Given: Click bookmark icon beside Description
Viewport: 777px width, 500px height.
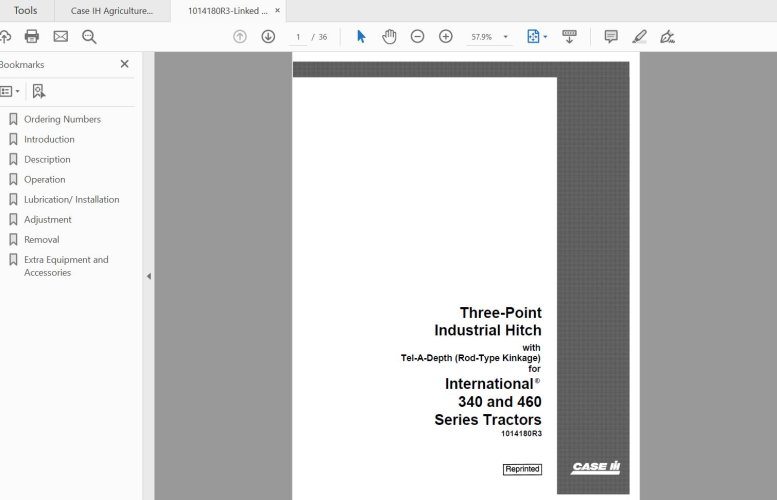Looking at the screenshot, I should [13, 160].
